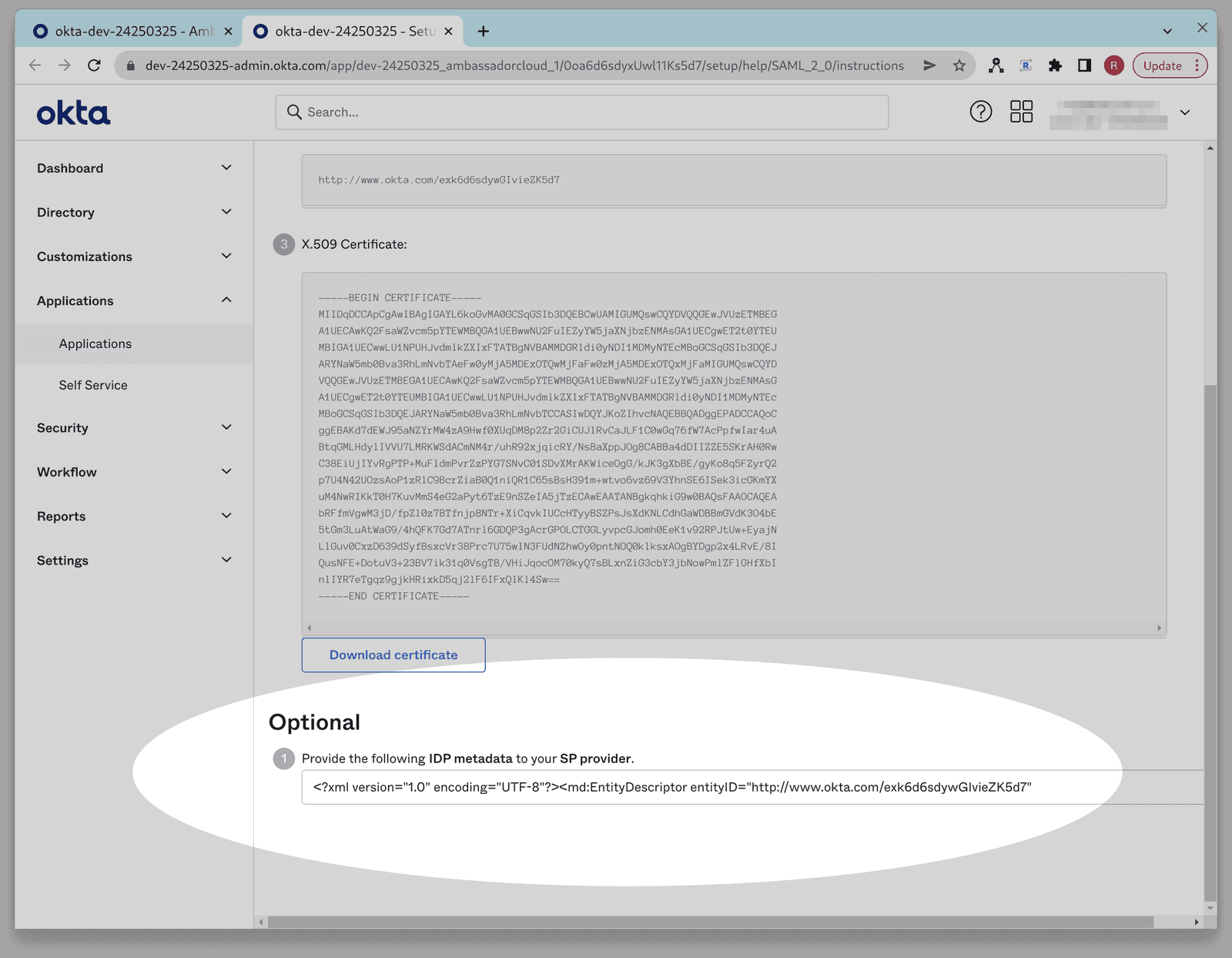Expand the Customizations menu
The image size is (1232, 958).
(134, 256)
